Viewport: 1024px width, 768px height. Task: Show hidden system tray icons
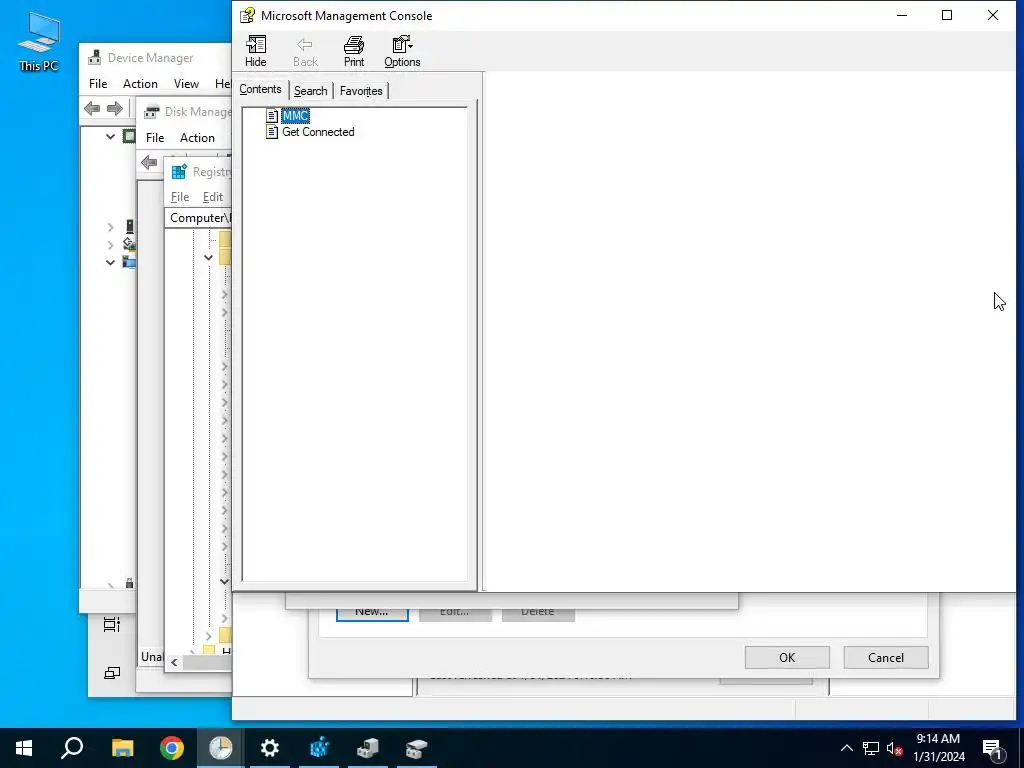point(846,748)
